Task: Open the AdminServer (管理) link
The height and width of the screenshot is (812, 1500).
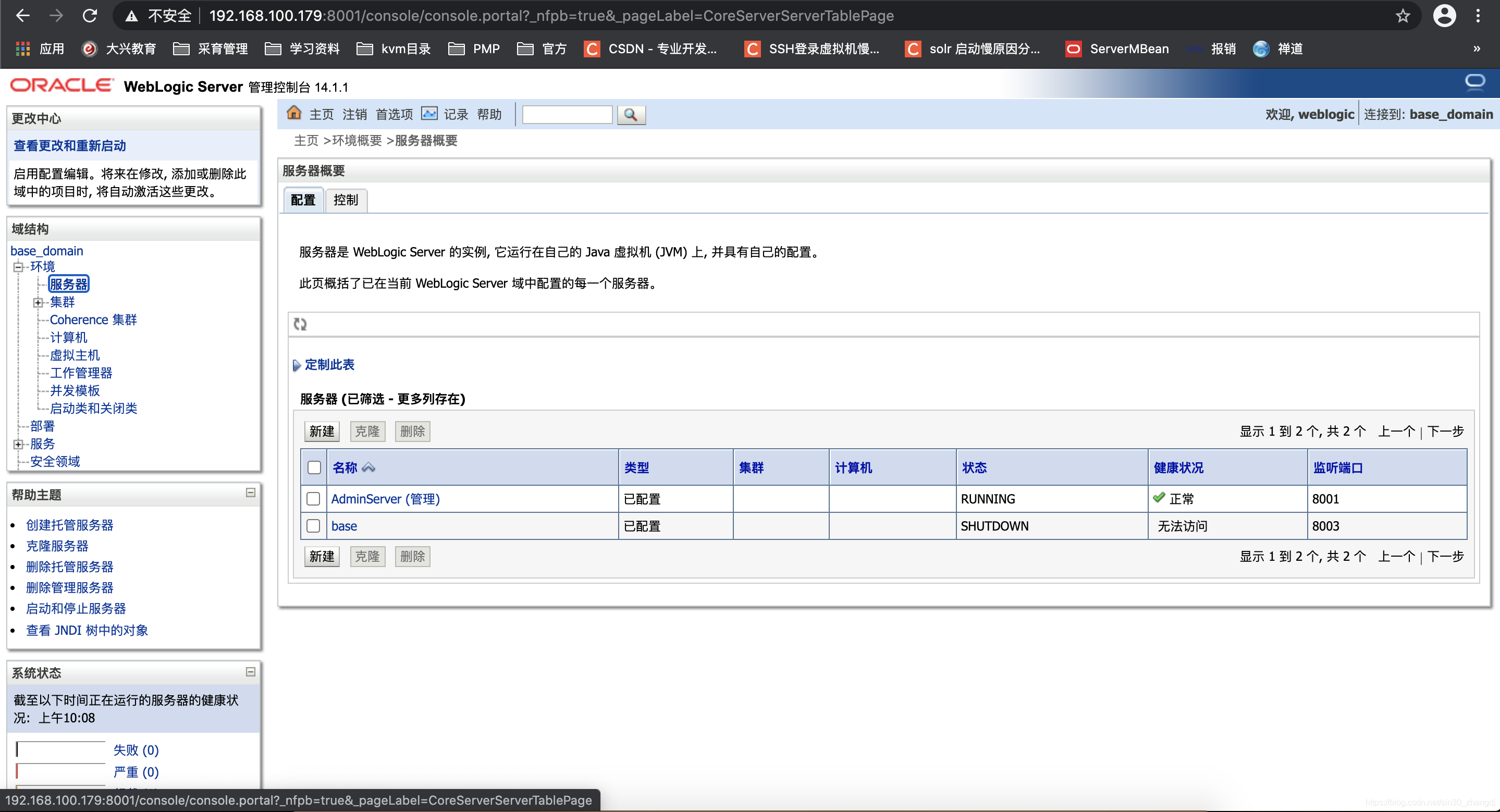Action: point(385,499)
